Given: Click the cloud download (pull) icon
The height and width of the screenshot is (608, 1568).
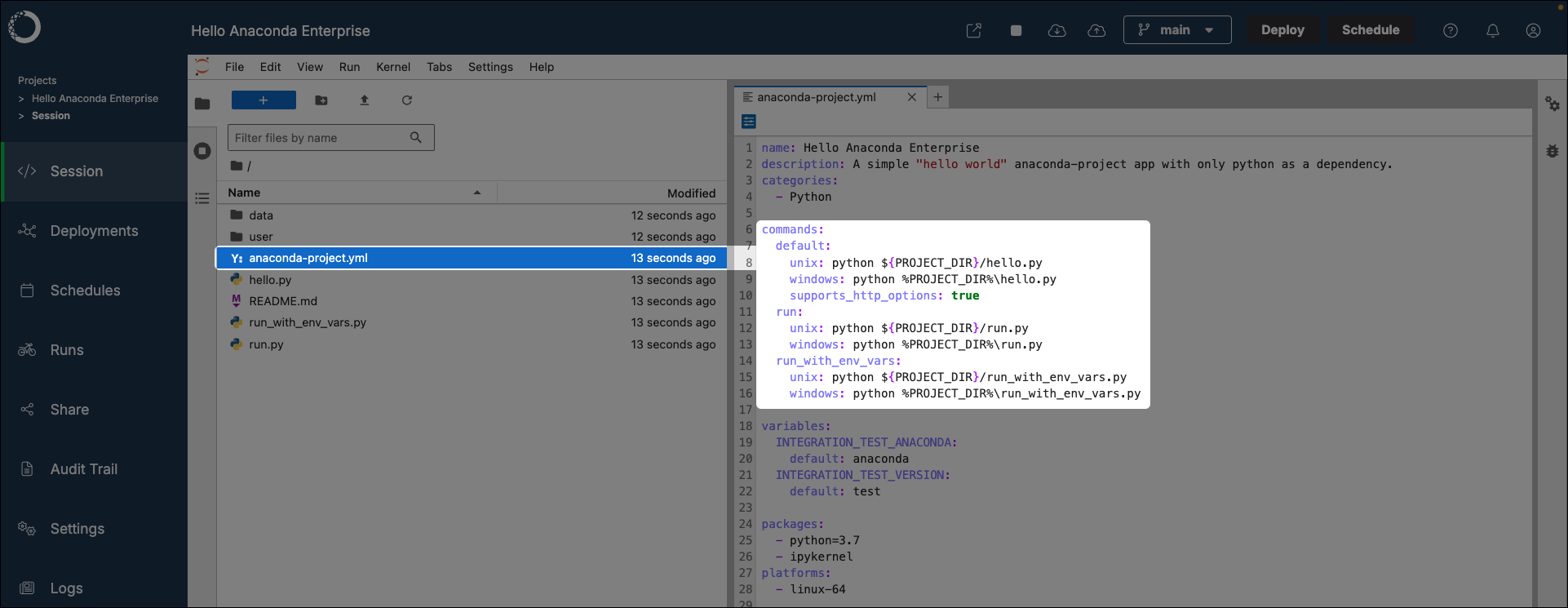Looking at the screenshot, I should point(1056,30).
